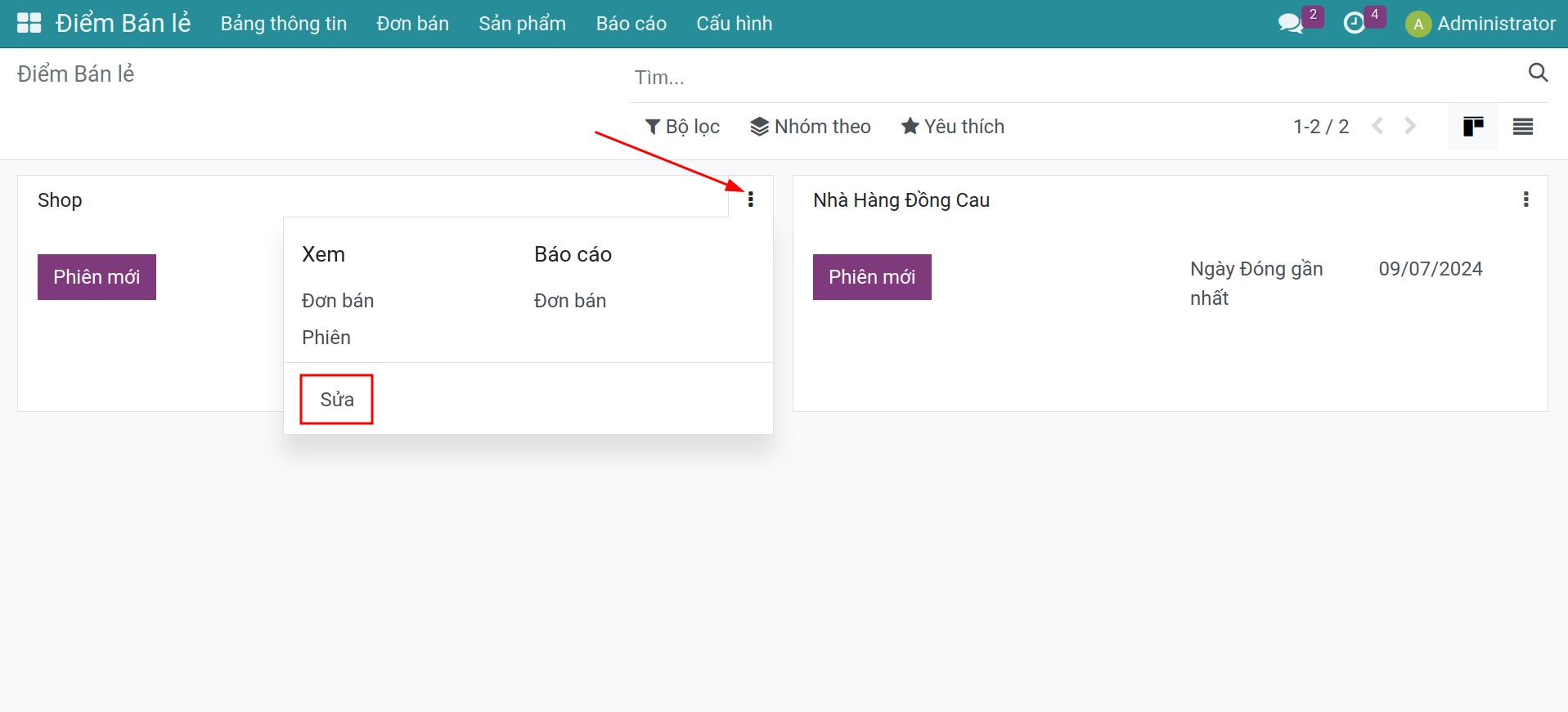Click the search magnifier icon
This screenshot has width=1568, height=712.
click(x=1538, y=74)
